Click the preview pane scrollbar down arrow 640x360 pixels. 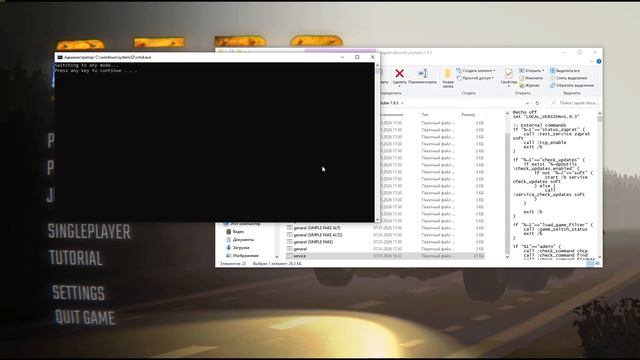tap(600, 257)
